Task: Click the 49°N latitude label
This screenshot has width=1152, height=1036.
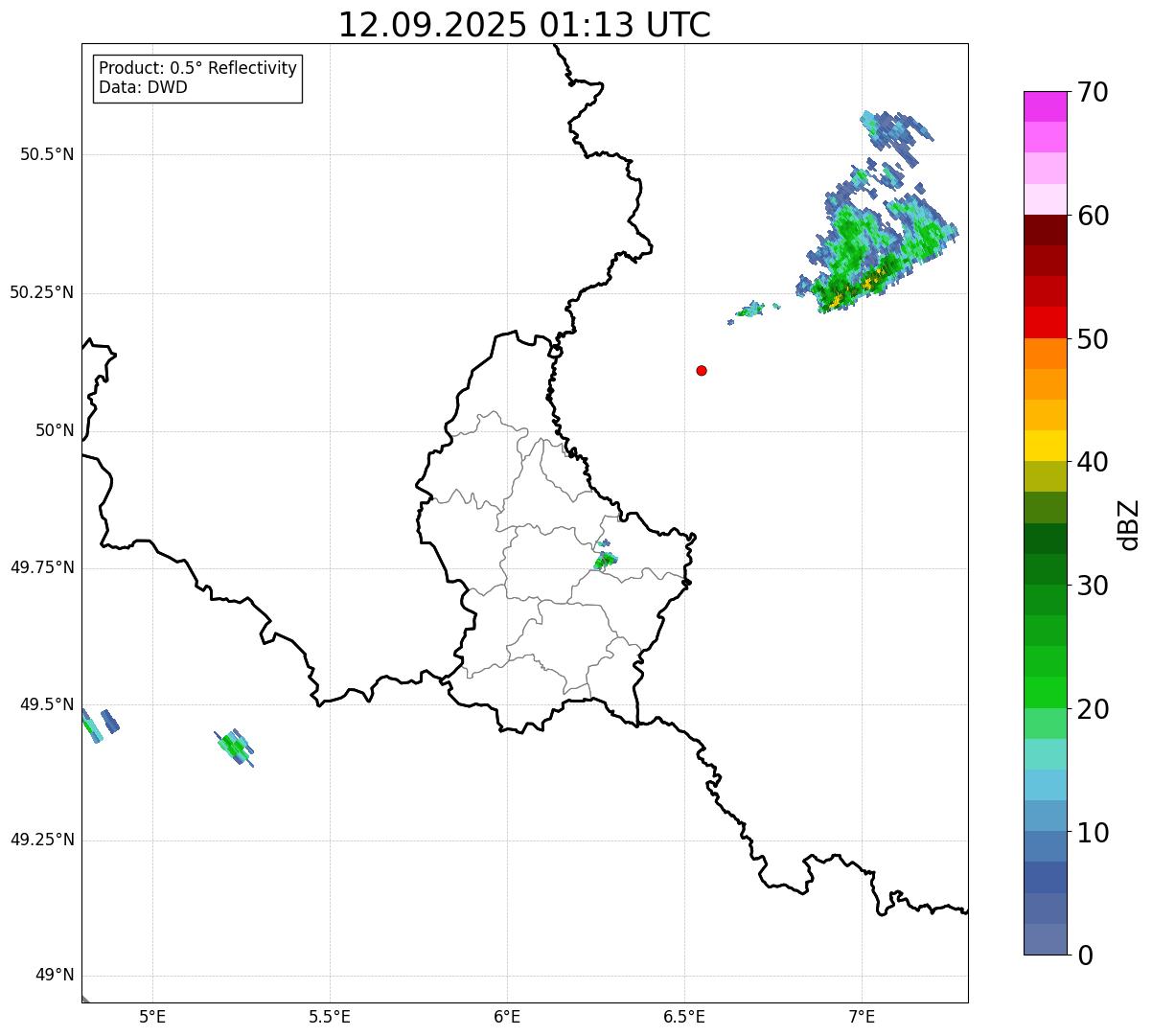Action: [x=55, y=977]
